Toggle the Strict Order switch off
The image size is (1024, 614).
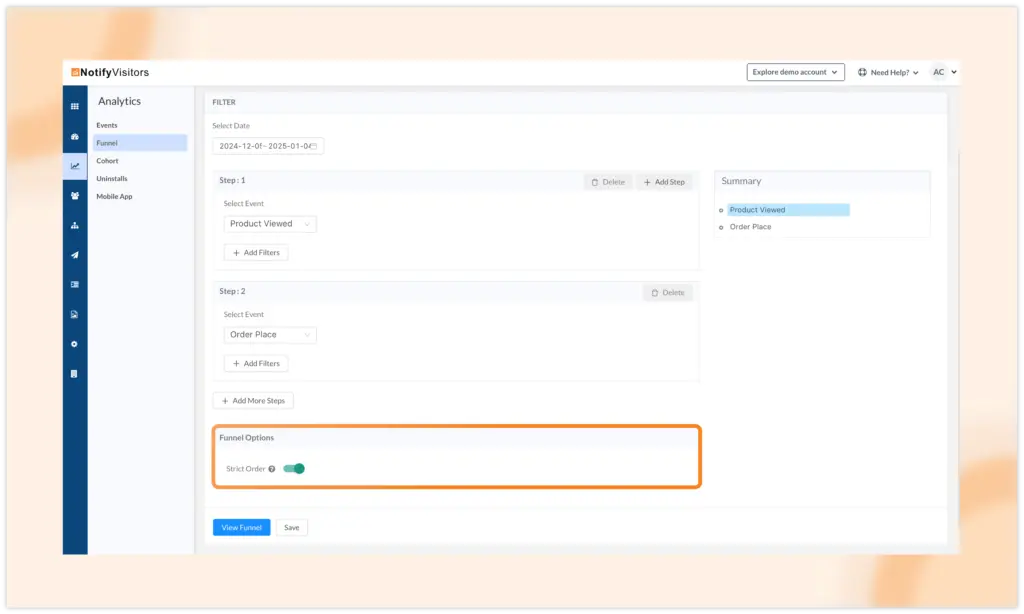coord(294,468)
